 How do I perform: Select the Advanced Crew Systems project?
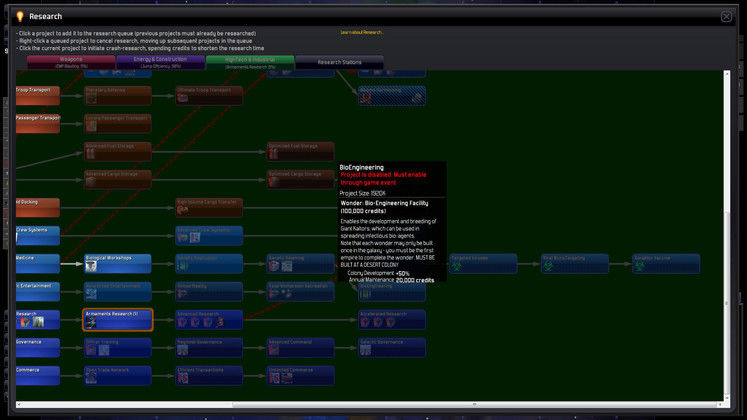point(209,236)
